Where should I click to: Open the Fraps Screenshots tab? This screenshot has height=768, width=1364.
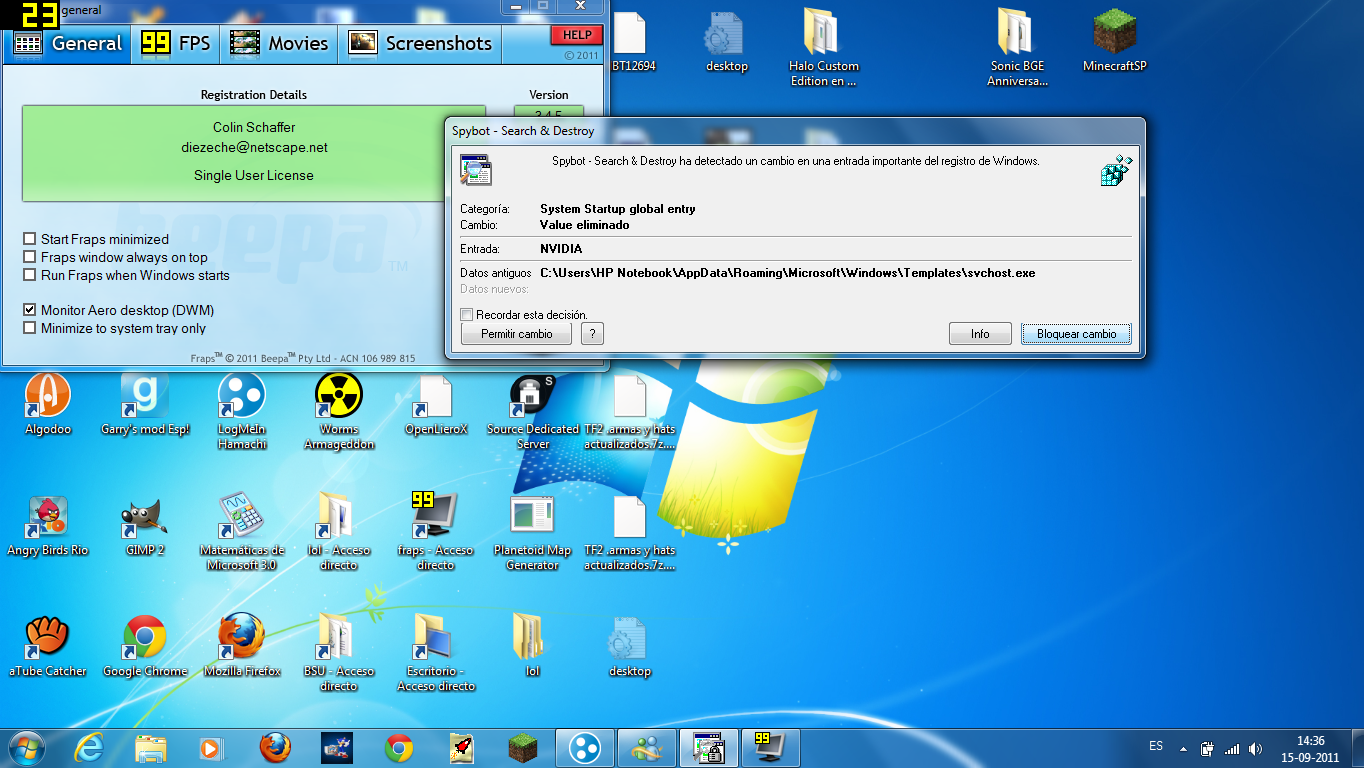tap(420, 43)
